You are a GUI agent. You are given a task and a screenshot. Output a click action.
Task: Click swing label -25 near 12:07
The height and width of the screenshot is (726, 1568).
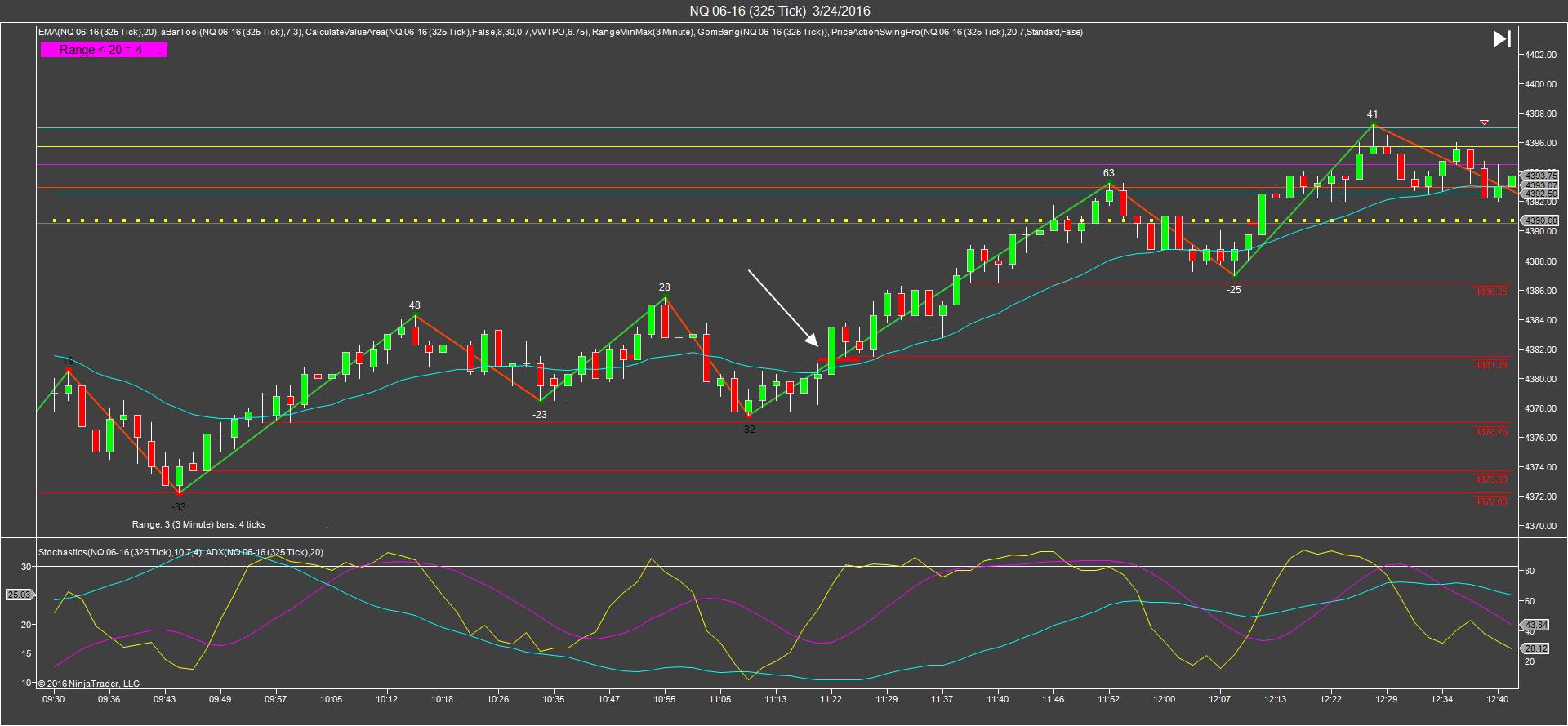tap(1233, 290)
